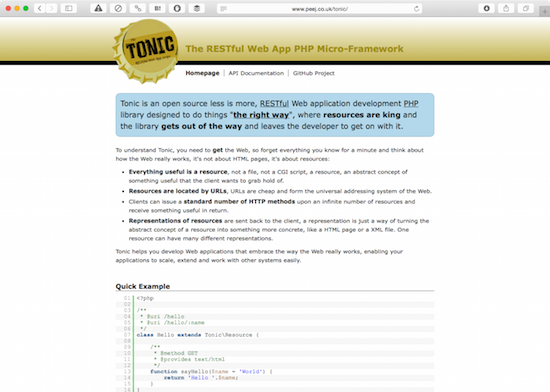The width and height of the screenshot is (550, 392).
Task: Click bold text "resources are king"
Action: pos(362,115)
